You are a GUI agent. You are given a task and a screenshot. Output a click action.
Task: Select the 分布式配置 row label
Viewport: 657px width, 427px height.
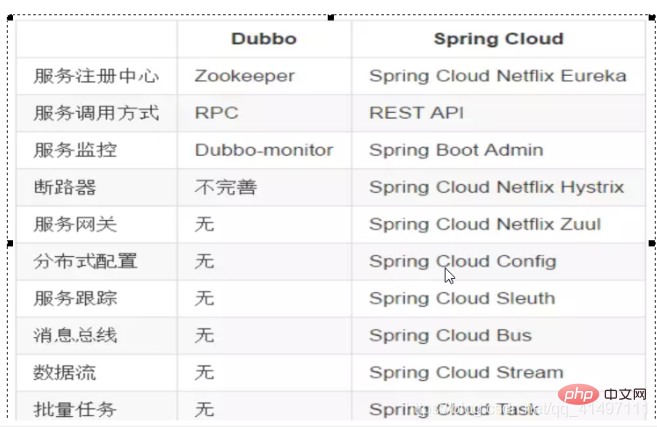85,261
